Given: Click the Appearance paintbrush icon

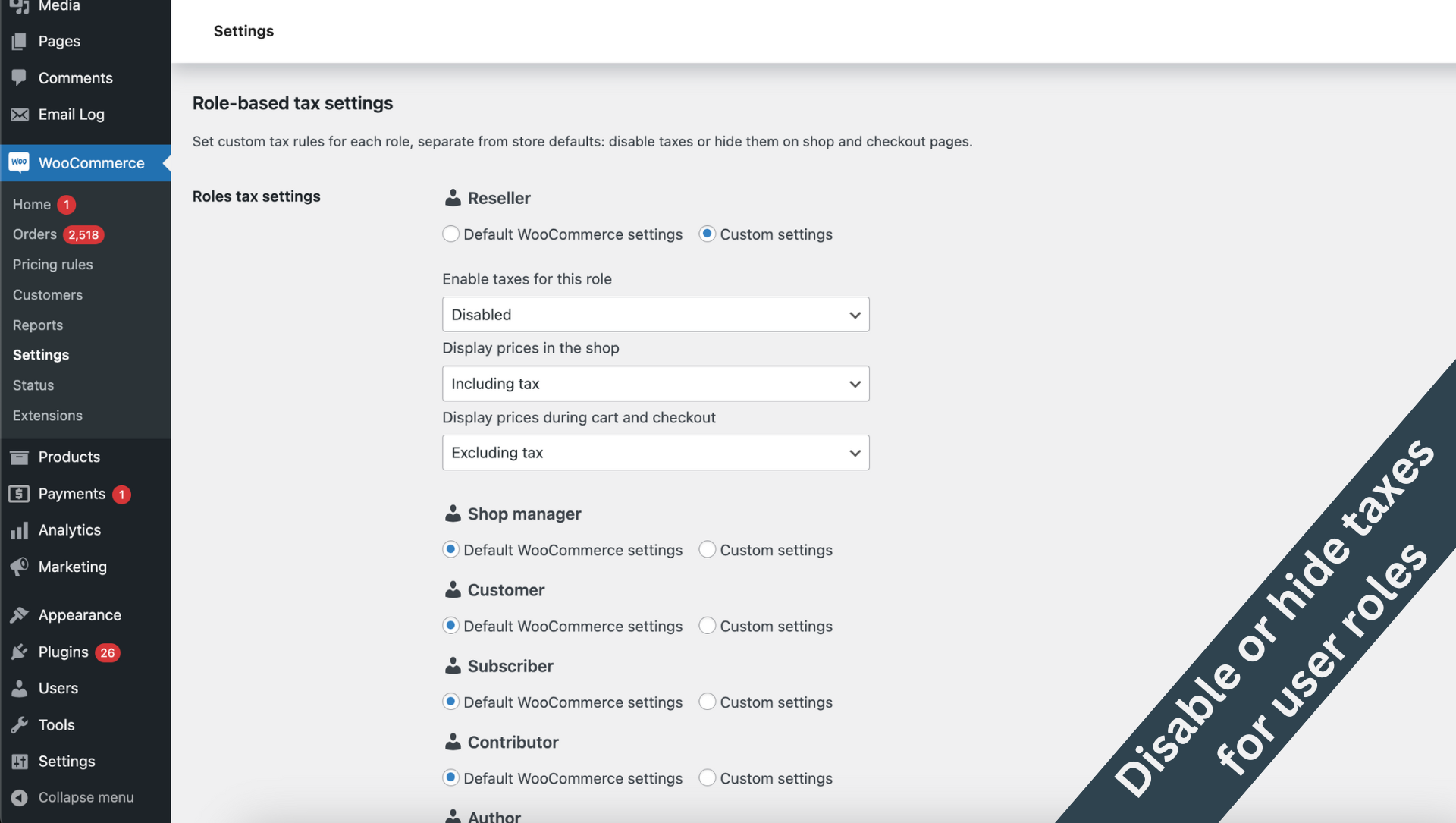Looking at the screenshot, I should pos(19,615).
